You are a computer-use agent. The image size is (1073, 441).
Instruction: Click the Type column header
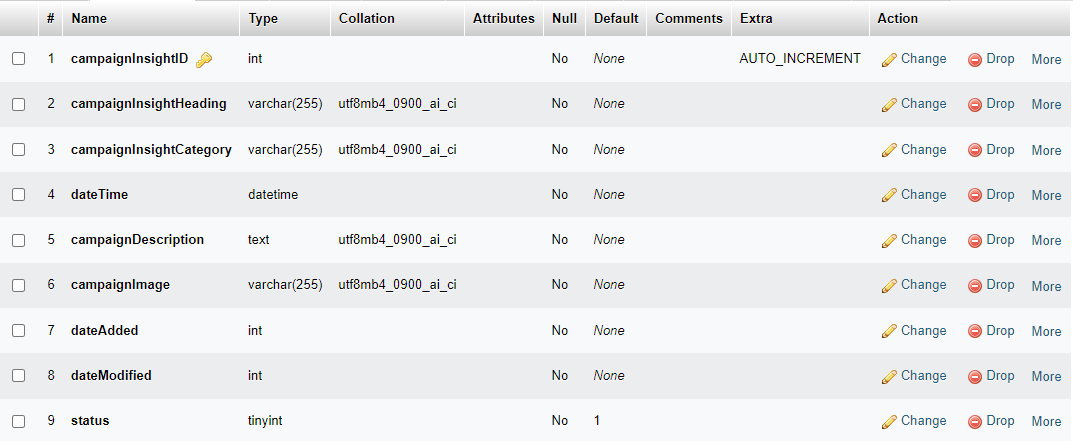pyautogui.click(x=263, y=18)
